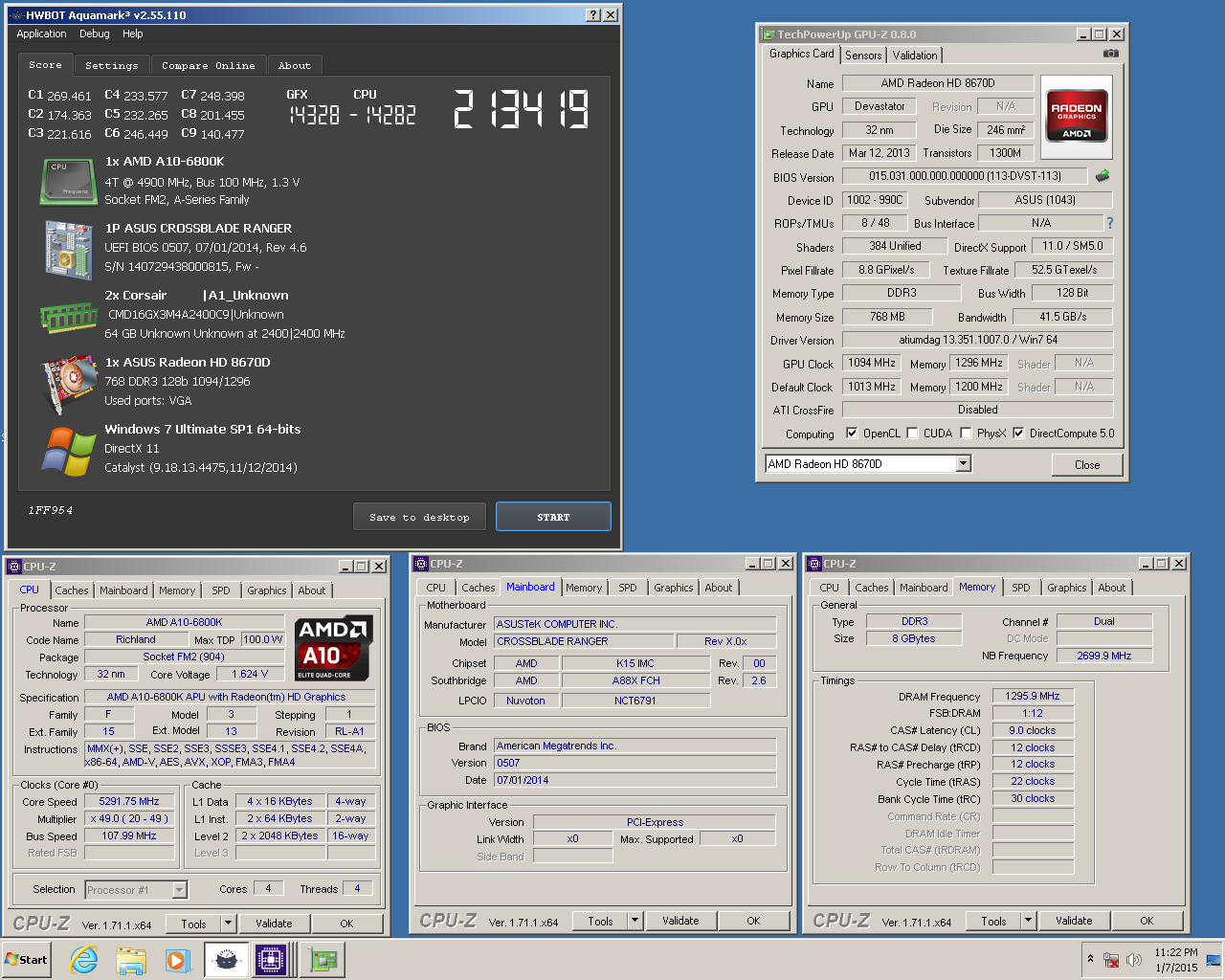Click Validate in CPU-Z Memory window
The width and height of the screenshot is (1225, 980).
point(1074,921)
